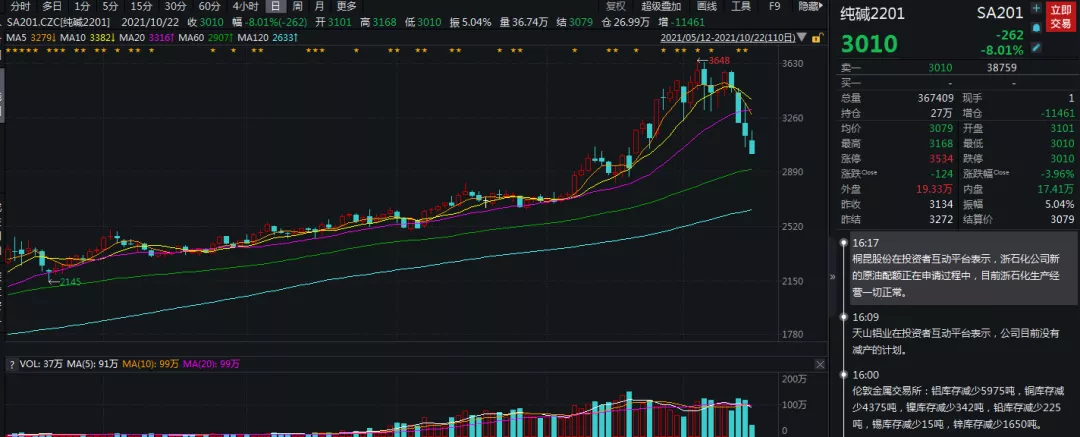The width and height of the screenshot is (1080, 437).
Task: Click the 16:17 news timeline dot
Action: (x=842, y=243)
